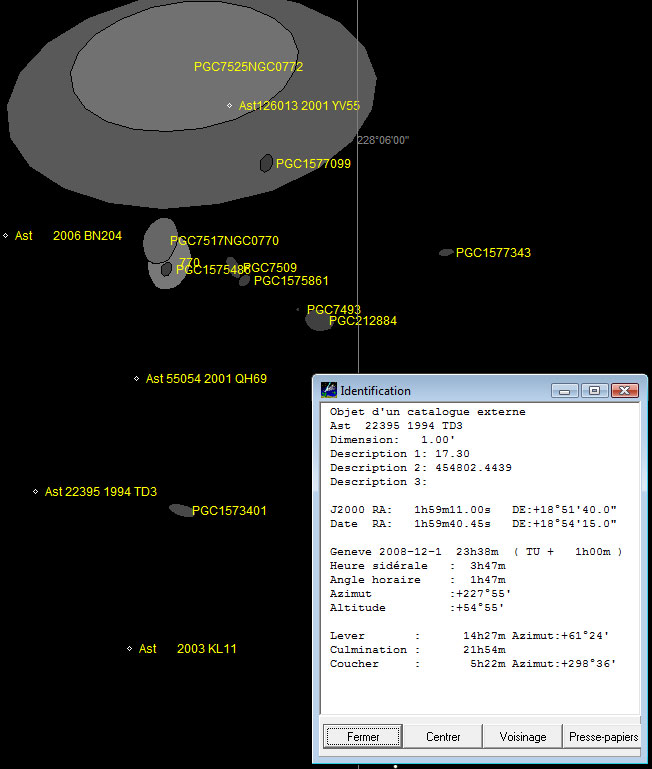This screenshot has width=652, height=769.
Task: Select the PGC7517 NGC0770 galaxy
Action: tap(159, 240)
